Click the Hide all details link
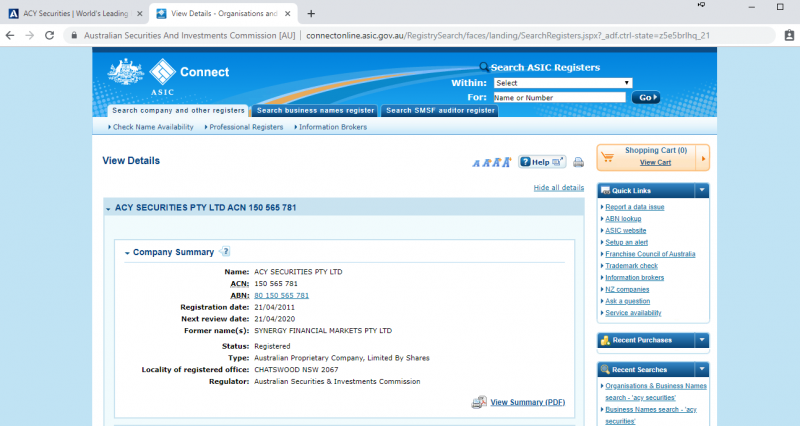Image resolution: width=800 pixels, height=426 pixels. [x=559, y=188]
